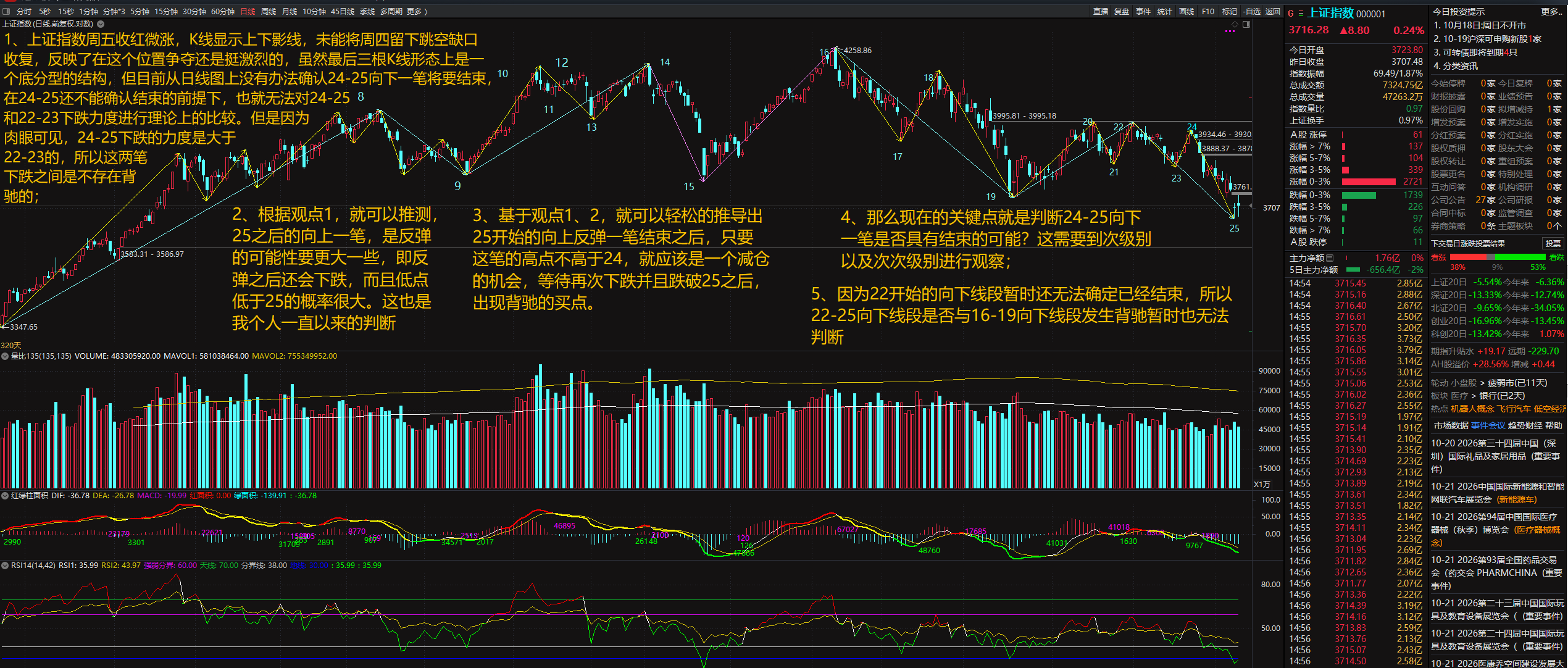Click the 投票 vote button

(x=1553, y=243)
